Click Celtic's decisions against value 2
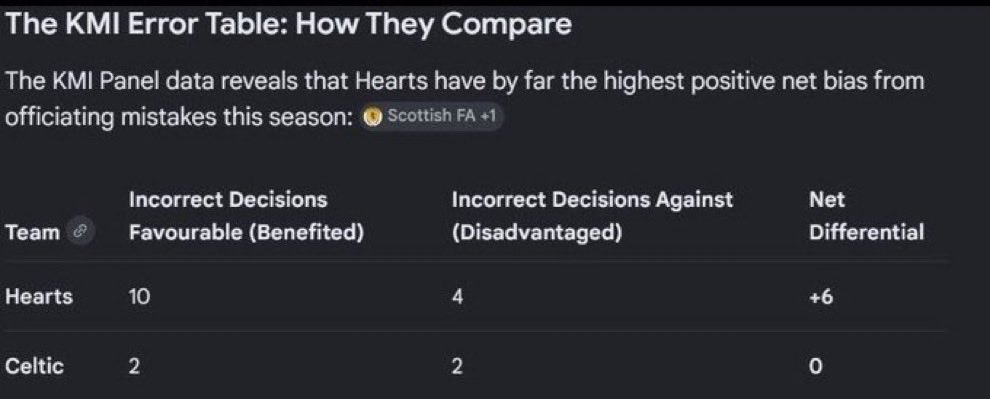Image resolution: width=990 pixels, height=399 pixels. pyautogui.click(x=457, y=367)
